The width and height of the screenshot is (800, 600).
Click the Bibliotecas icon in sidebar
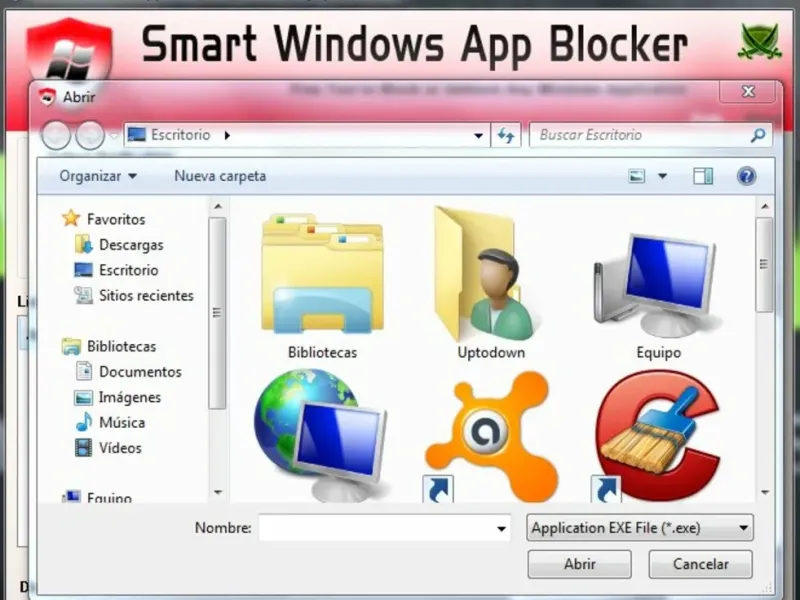click(x=71, y=346)
